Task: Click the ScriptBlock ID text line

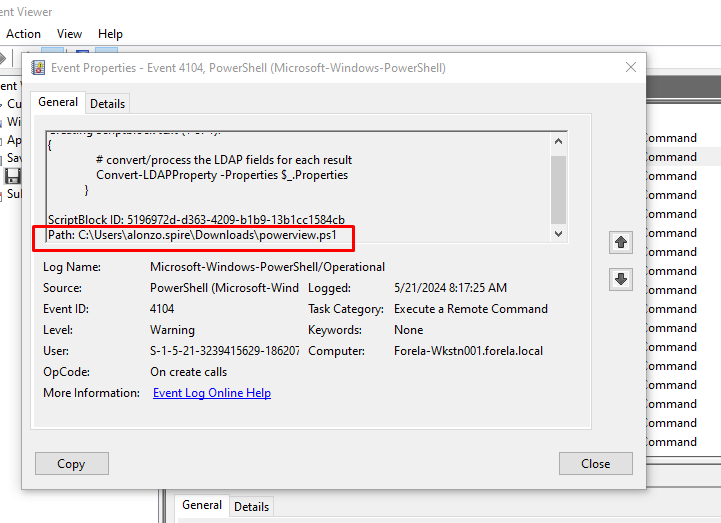Action: [196, 219]
